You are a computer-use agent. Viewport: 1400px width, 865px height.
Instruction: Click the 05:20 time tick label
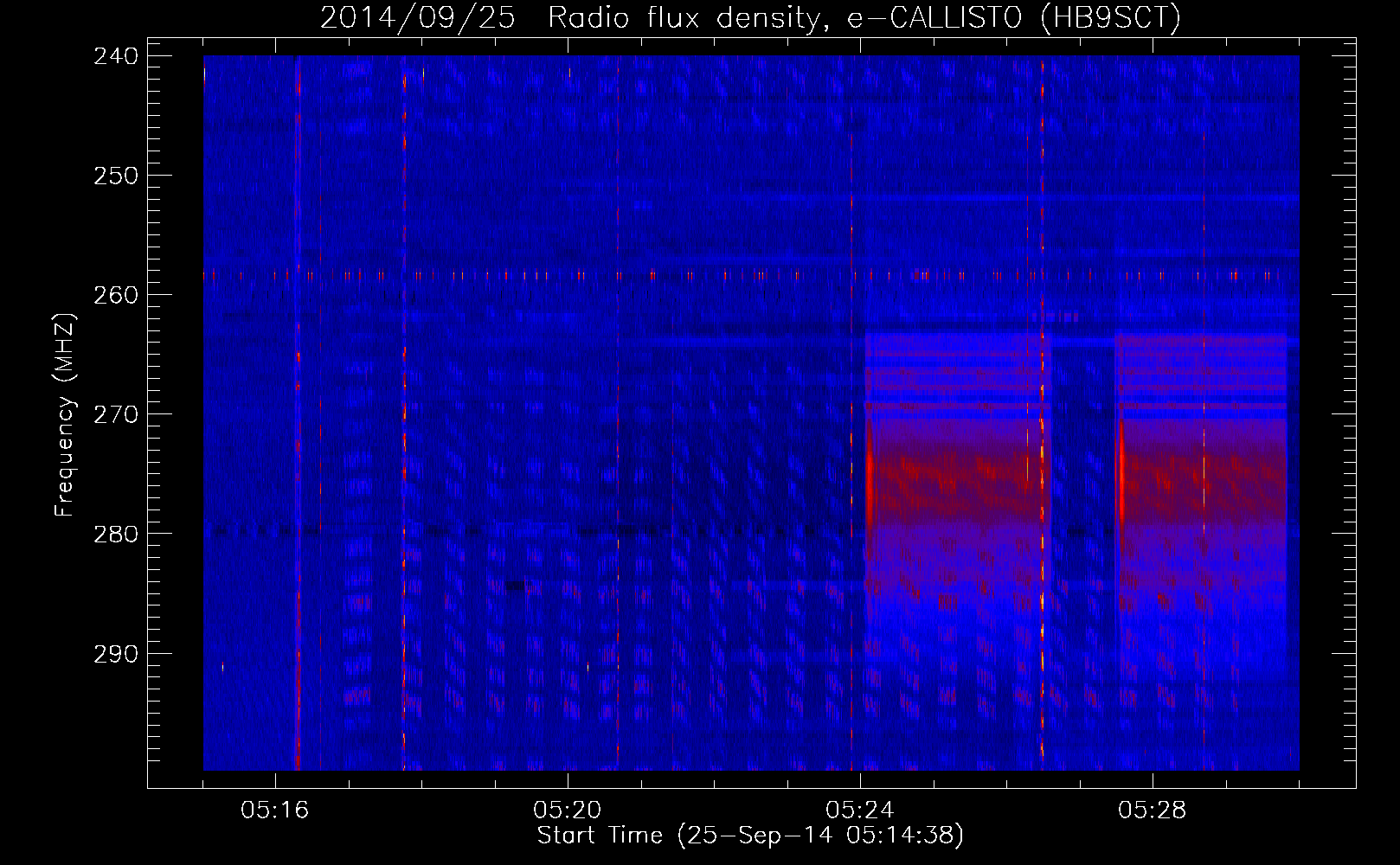tap(568, 811)
